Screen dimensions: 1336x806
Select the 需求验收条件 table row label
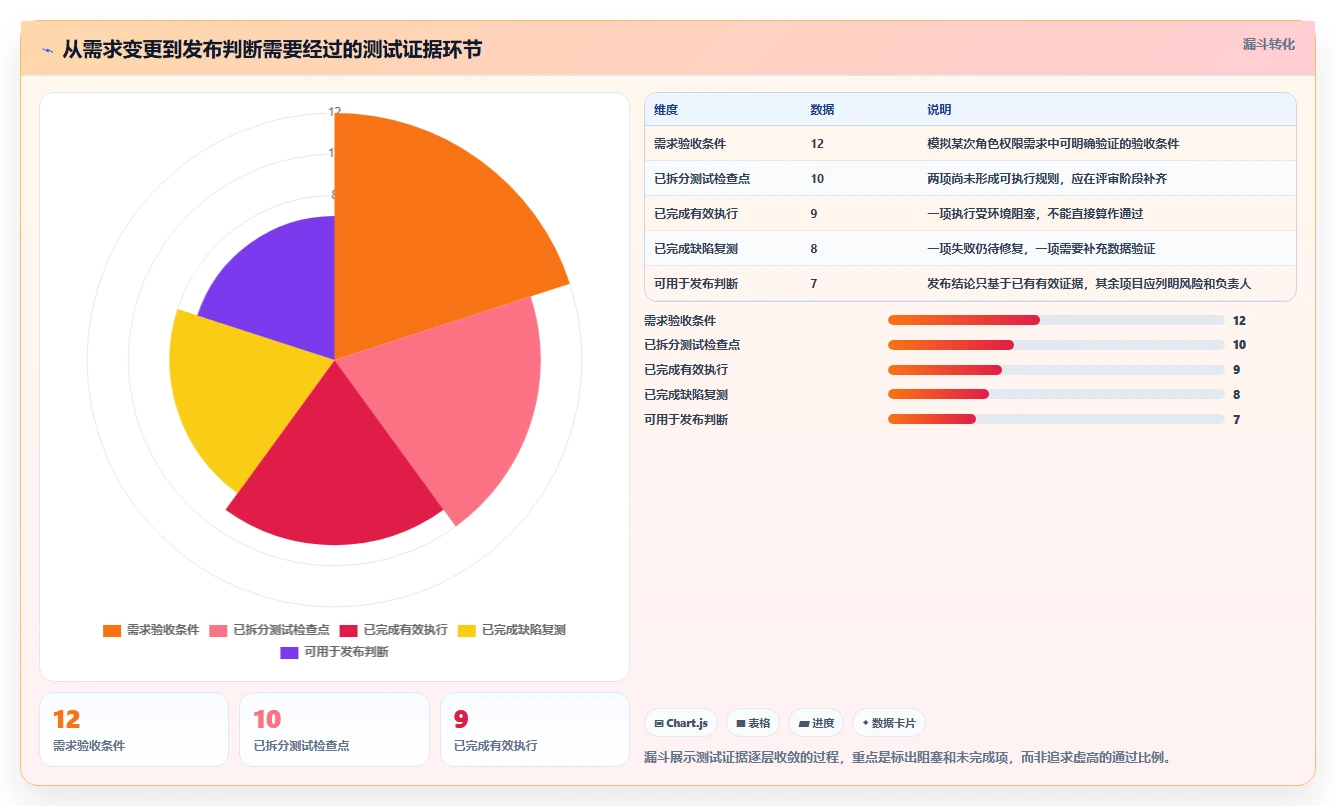[x=690, y=144]
